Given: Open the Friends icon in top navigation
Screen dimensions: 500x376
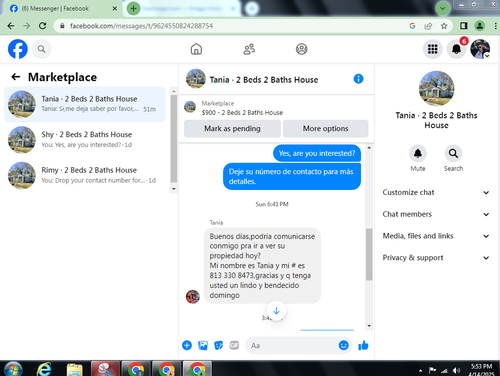Looking at the screenshot, I should coord(249,49).
